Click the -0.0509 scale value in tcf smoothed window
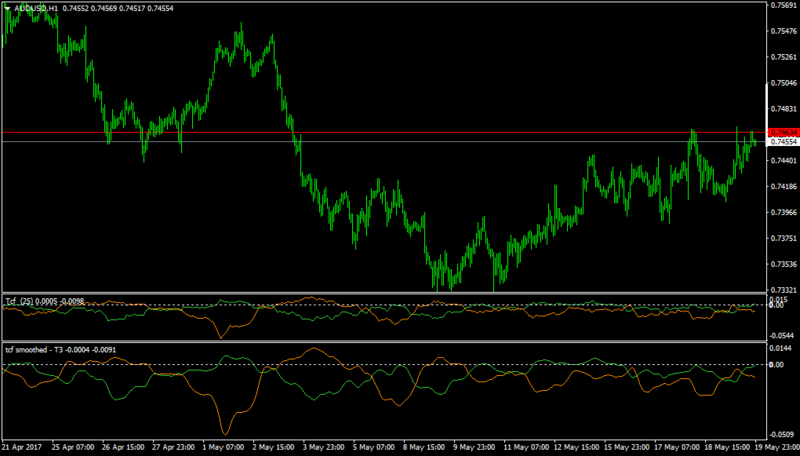Viewport: 800px width, 456px height. pyautogui.click(x=782, y=435)
